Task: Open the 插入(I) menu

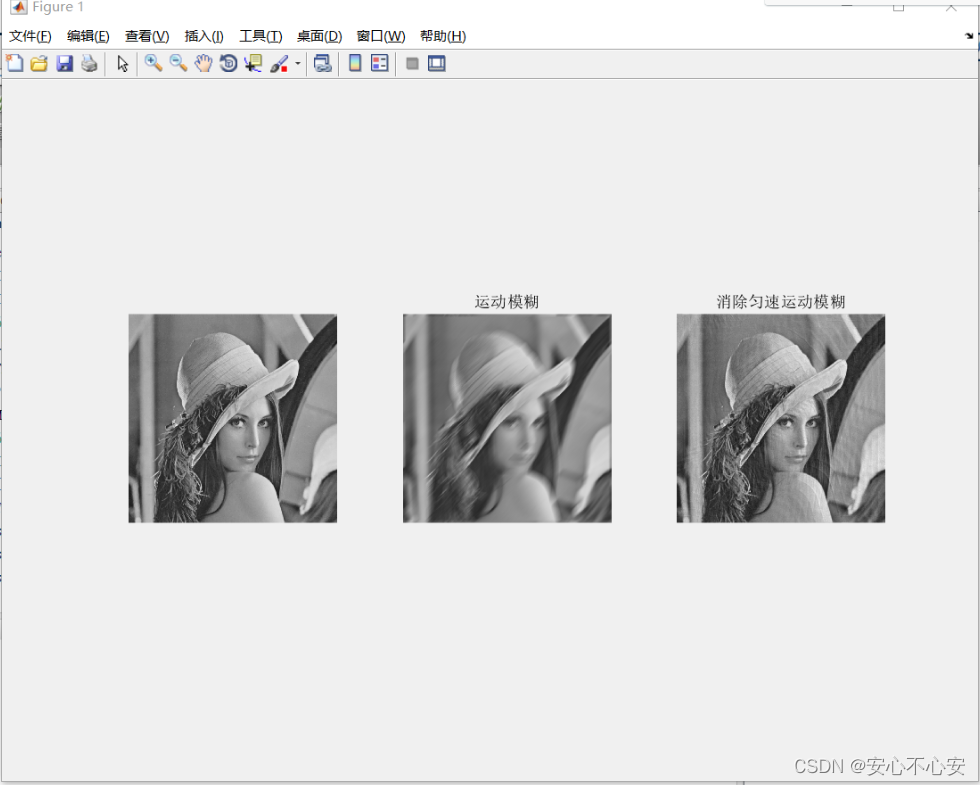Action: tap(204, 36)
